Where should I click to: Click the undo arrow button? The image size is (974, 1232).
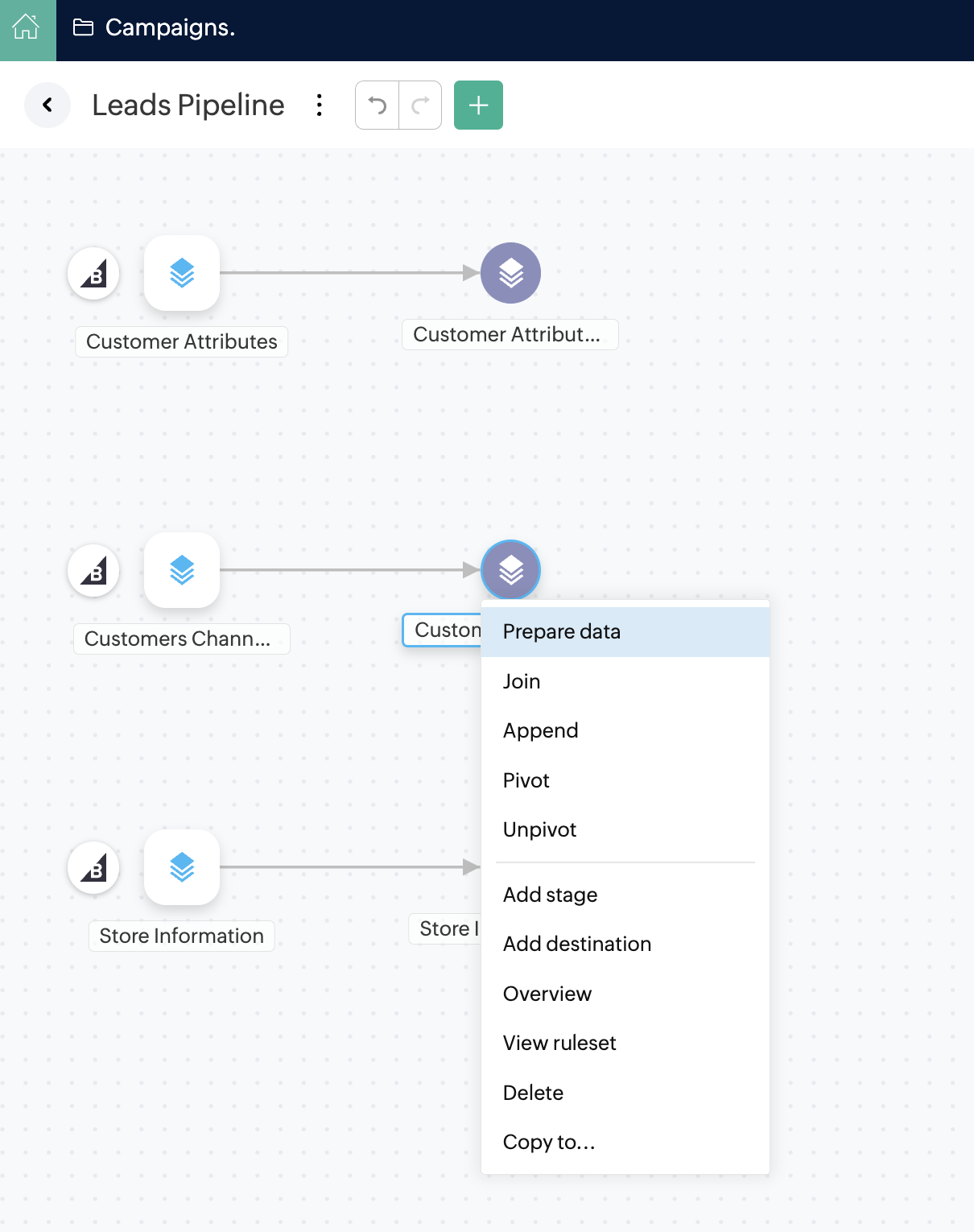pos(377,105)
